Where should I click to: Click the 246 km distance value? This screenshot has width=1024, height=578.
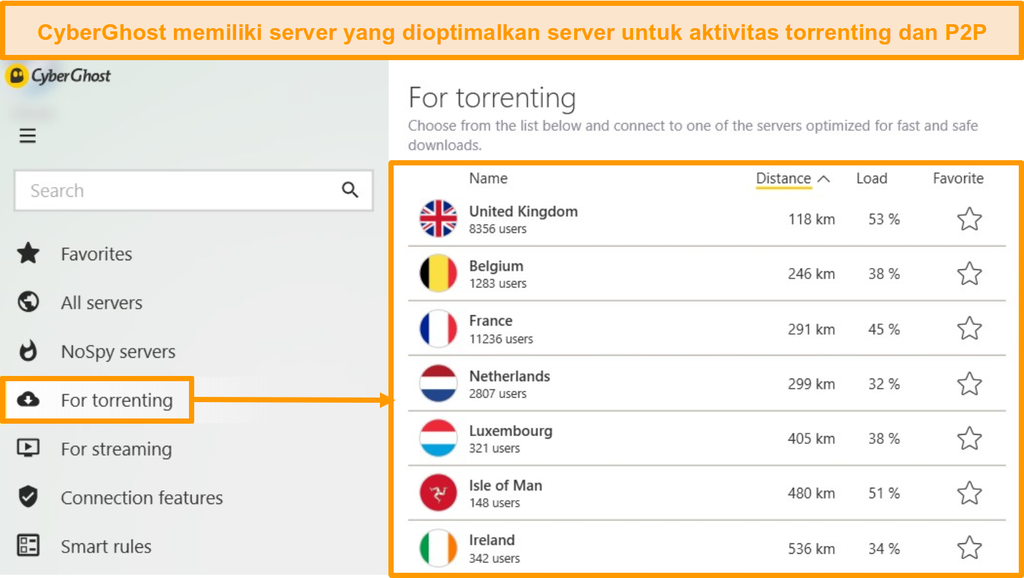click(x=811, y=274)
